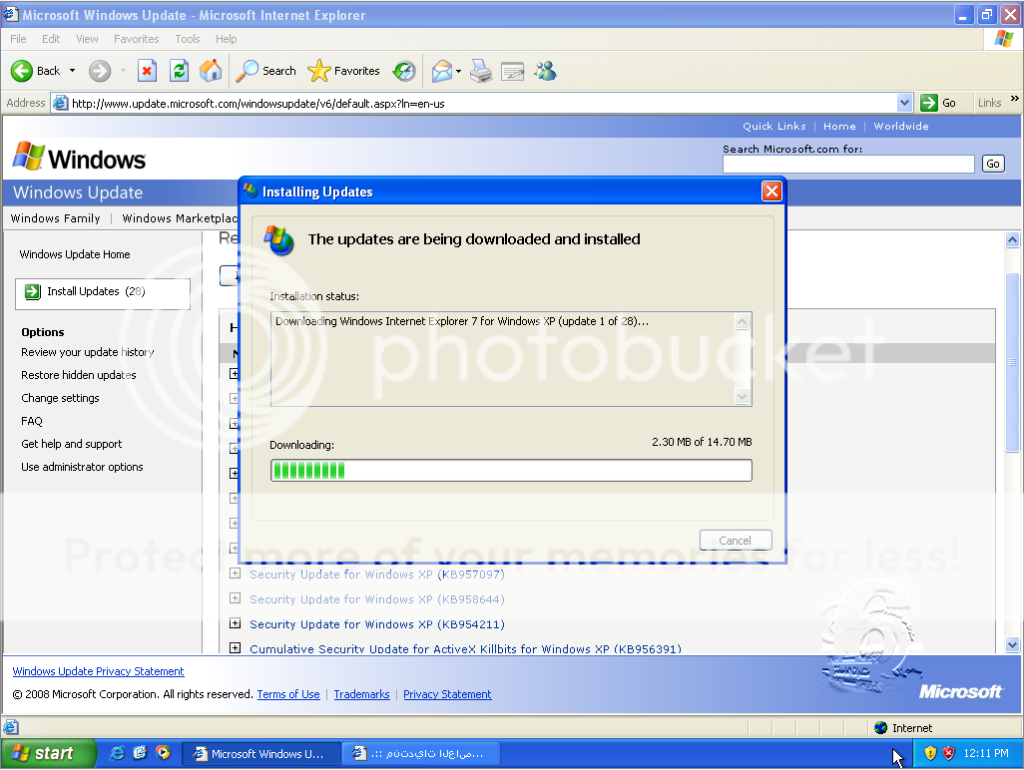Viewport: 1024px width, 770px height.
Task: Go to the Home page icon
Action: tap(210, 71)
